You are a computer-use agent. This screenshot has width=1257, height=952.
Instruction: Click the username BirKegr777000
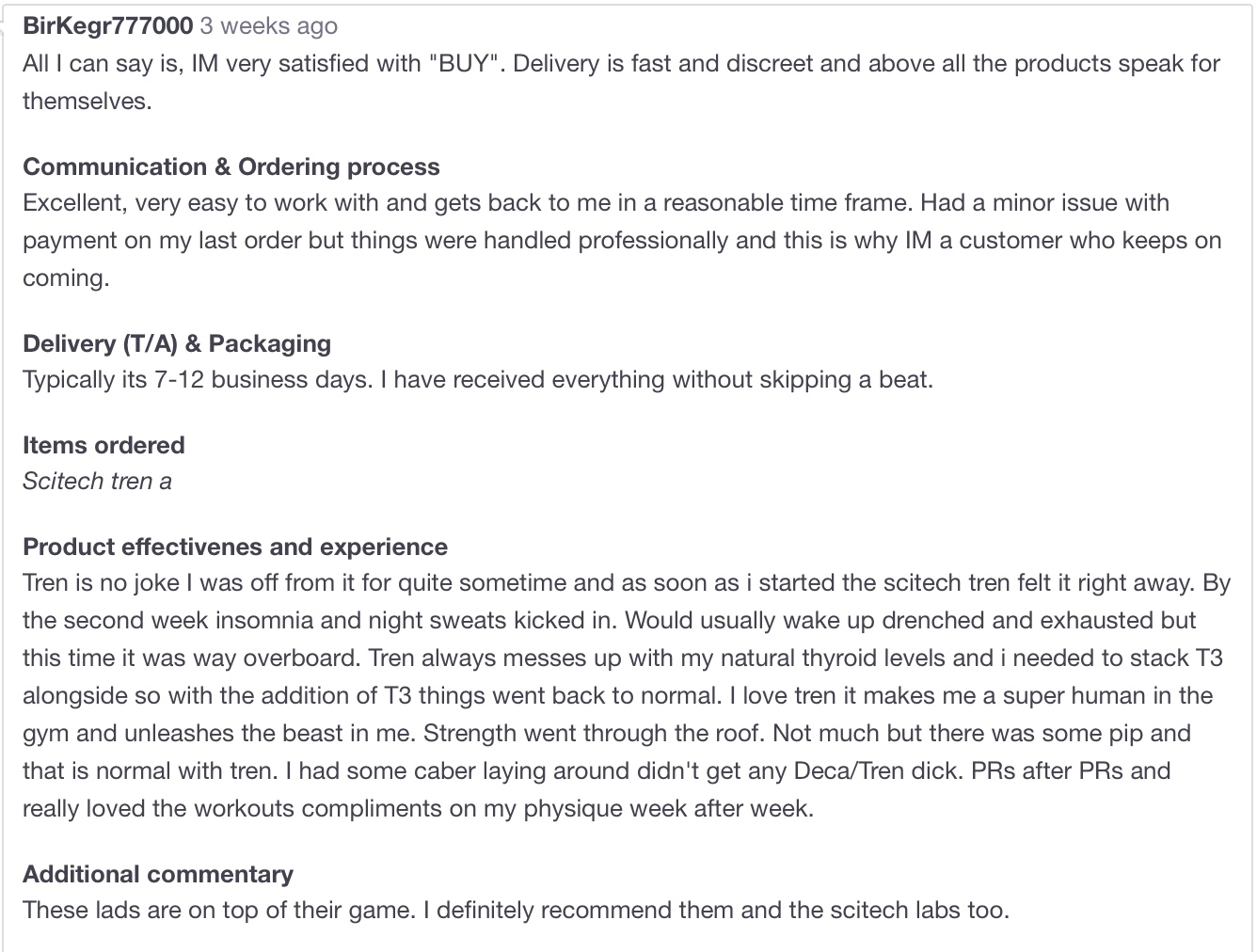pos(108,25)
